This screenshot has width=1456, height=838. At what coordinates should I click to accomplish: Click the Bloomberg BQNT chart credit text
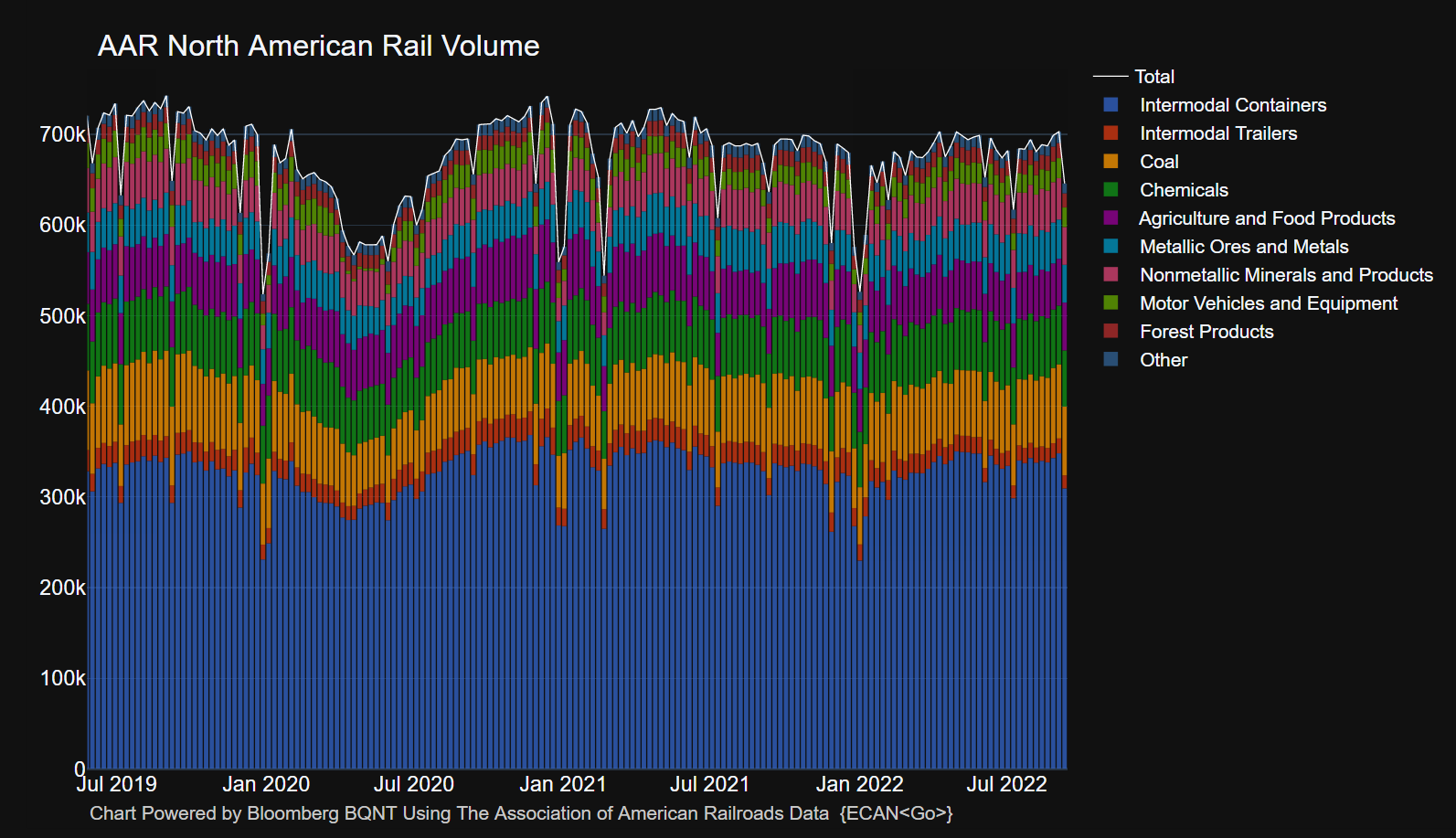[521, 813]
